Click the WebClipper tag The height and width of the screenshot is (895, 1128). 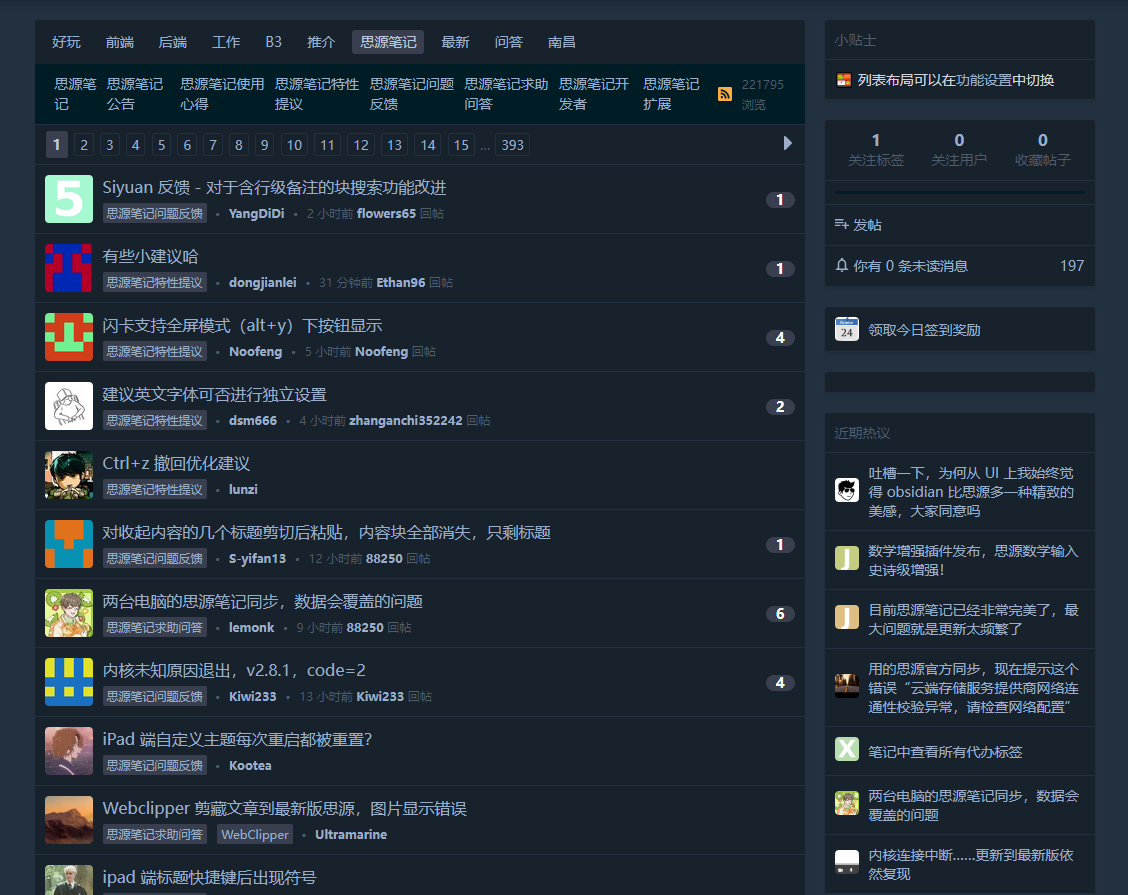pyautogui.click(x=254, y=834)
